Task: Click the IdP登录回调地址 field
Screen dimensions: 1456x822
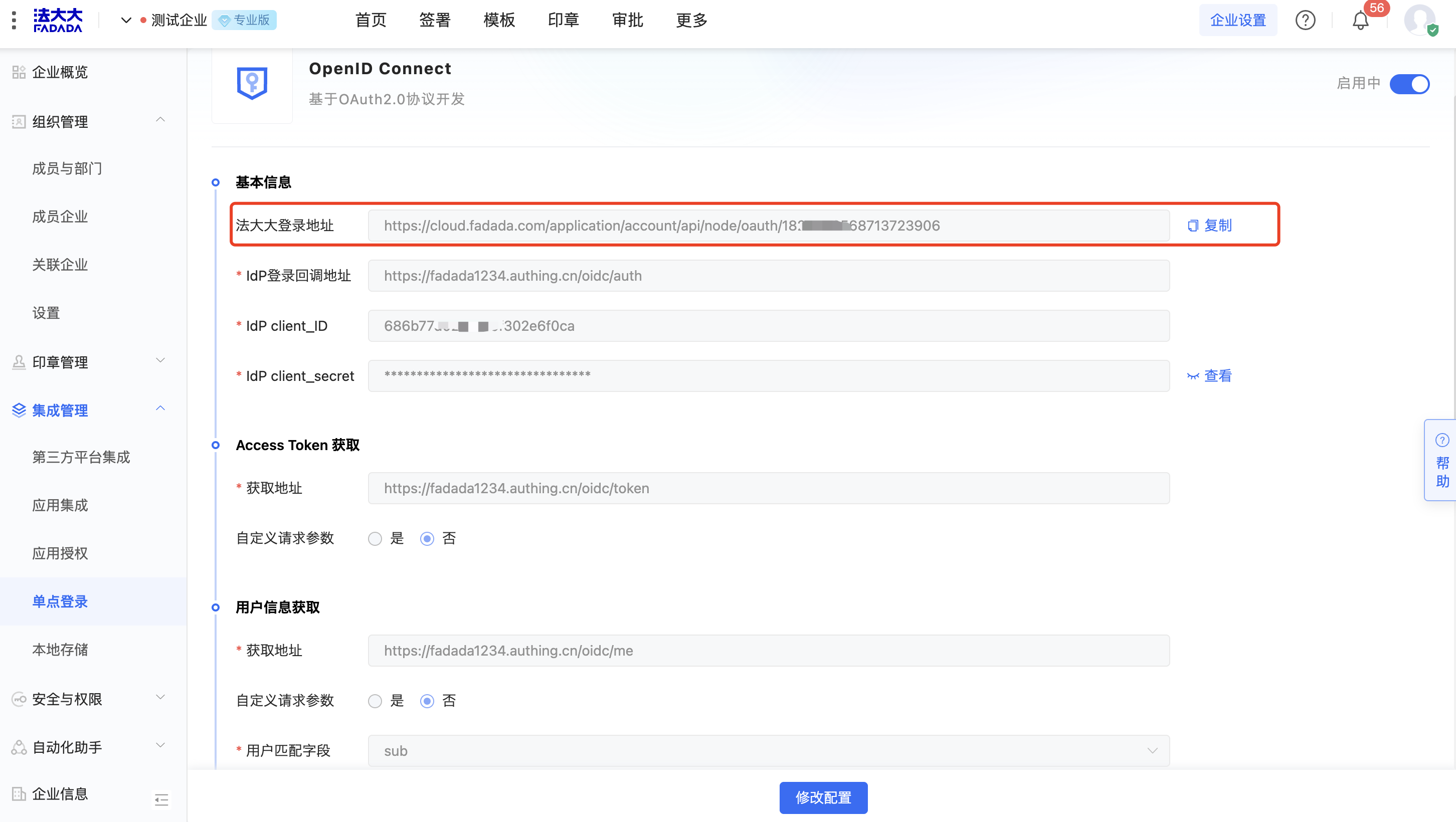Action: coord(769,276)
